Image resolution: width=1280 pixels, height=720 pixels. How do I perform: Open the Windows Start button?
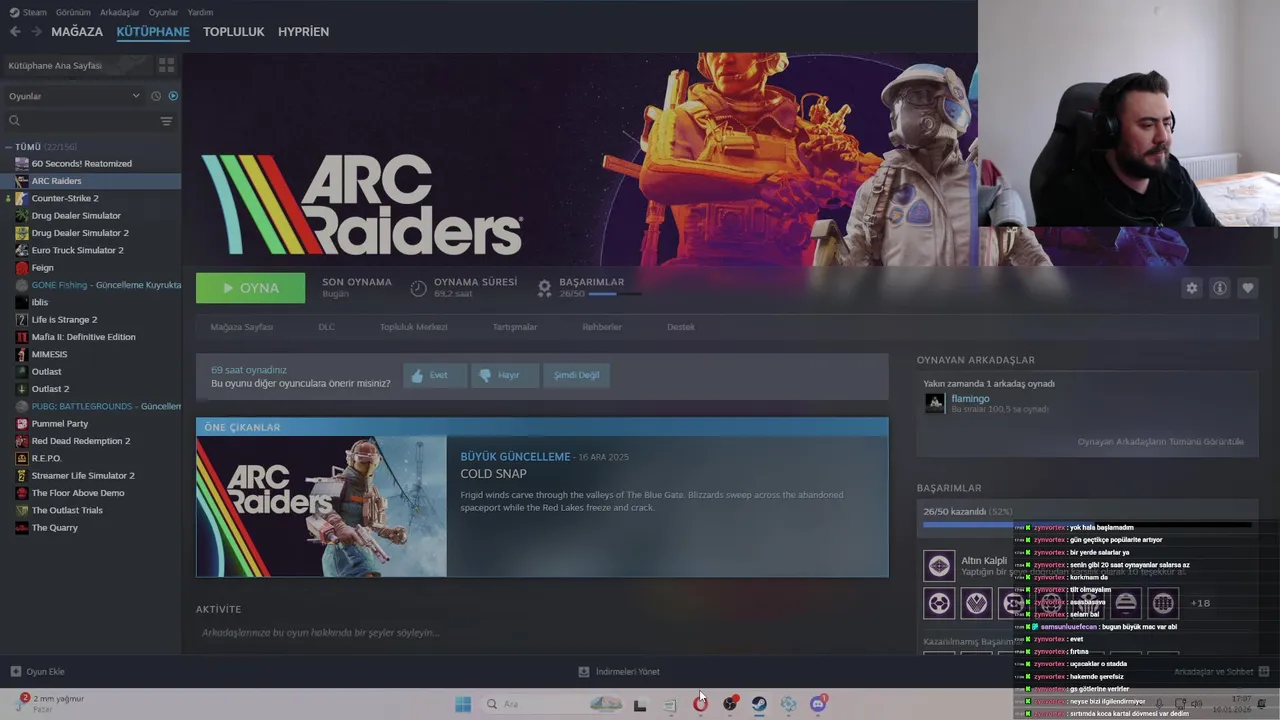click(x=463, y=704)
